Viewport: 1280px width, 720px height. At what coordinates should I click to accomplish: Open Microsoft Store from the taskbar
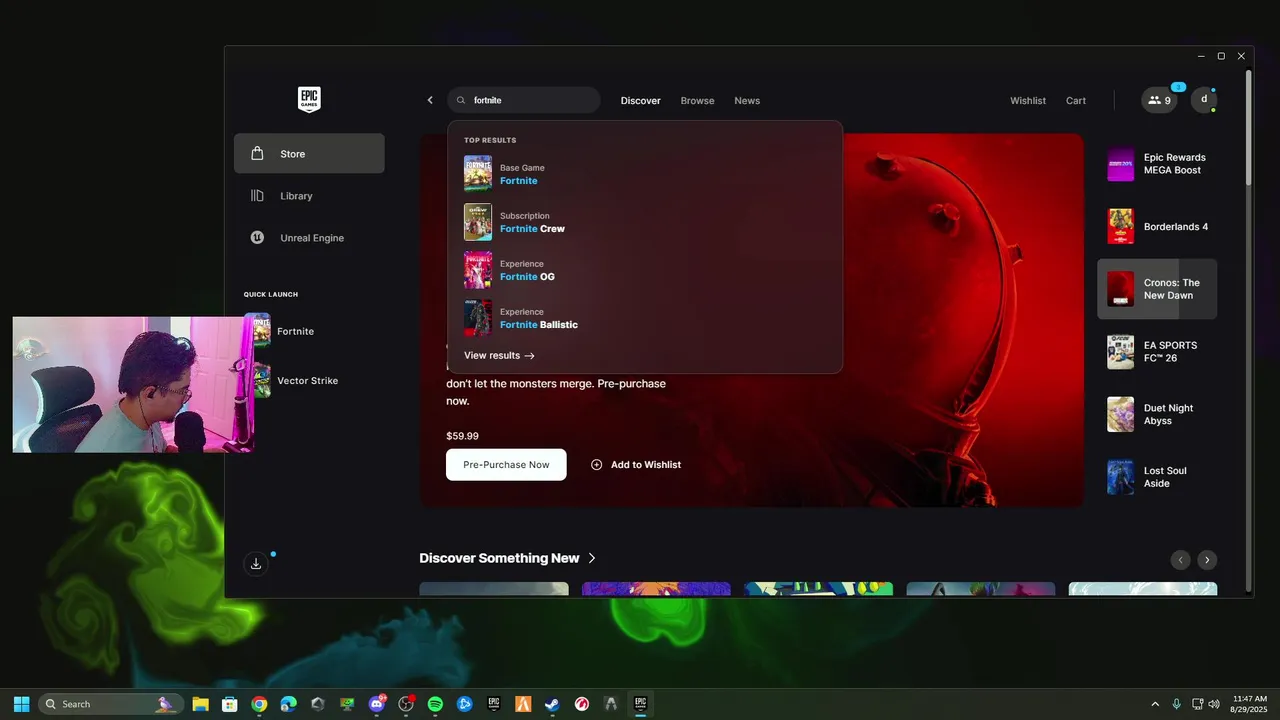229,704
